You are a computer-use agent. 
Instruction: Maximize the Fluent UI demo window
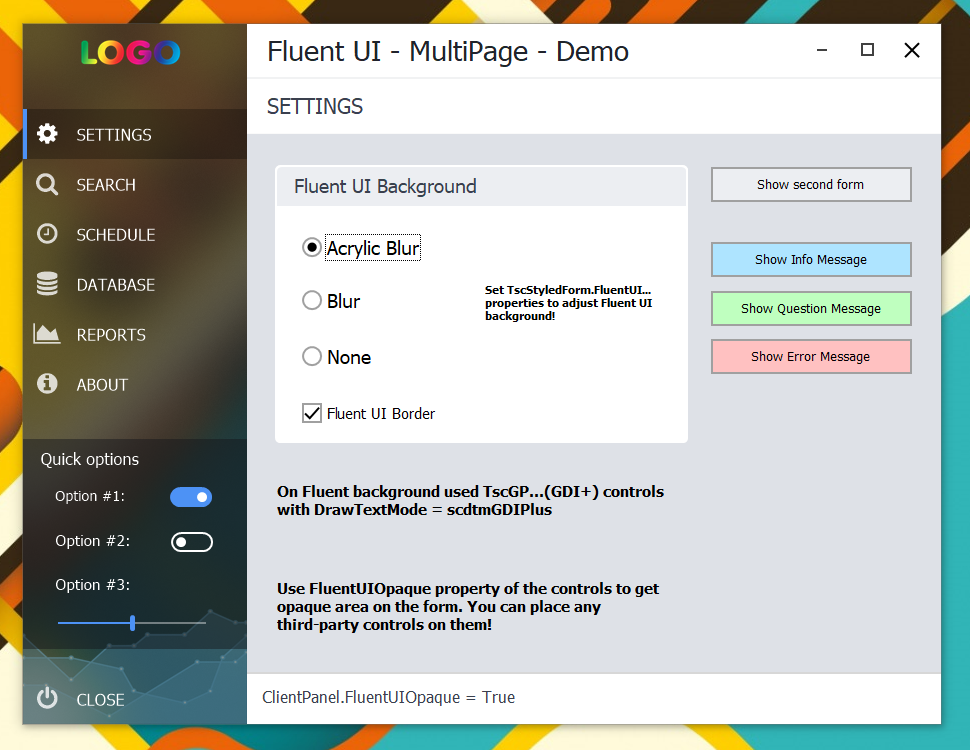(x=867, y=50)
